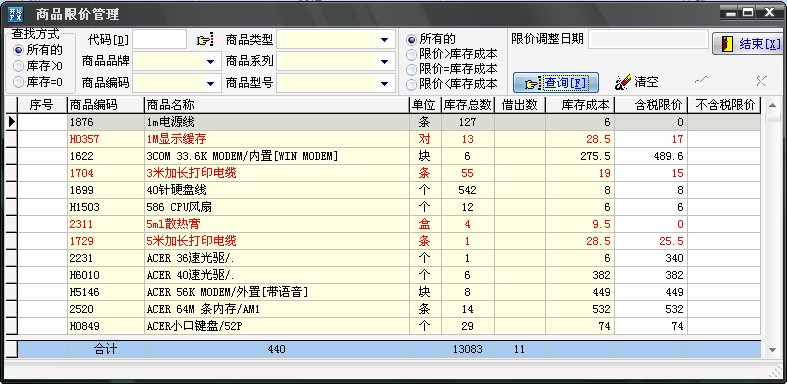Click the 借出数 column header

(519, 105)
